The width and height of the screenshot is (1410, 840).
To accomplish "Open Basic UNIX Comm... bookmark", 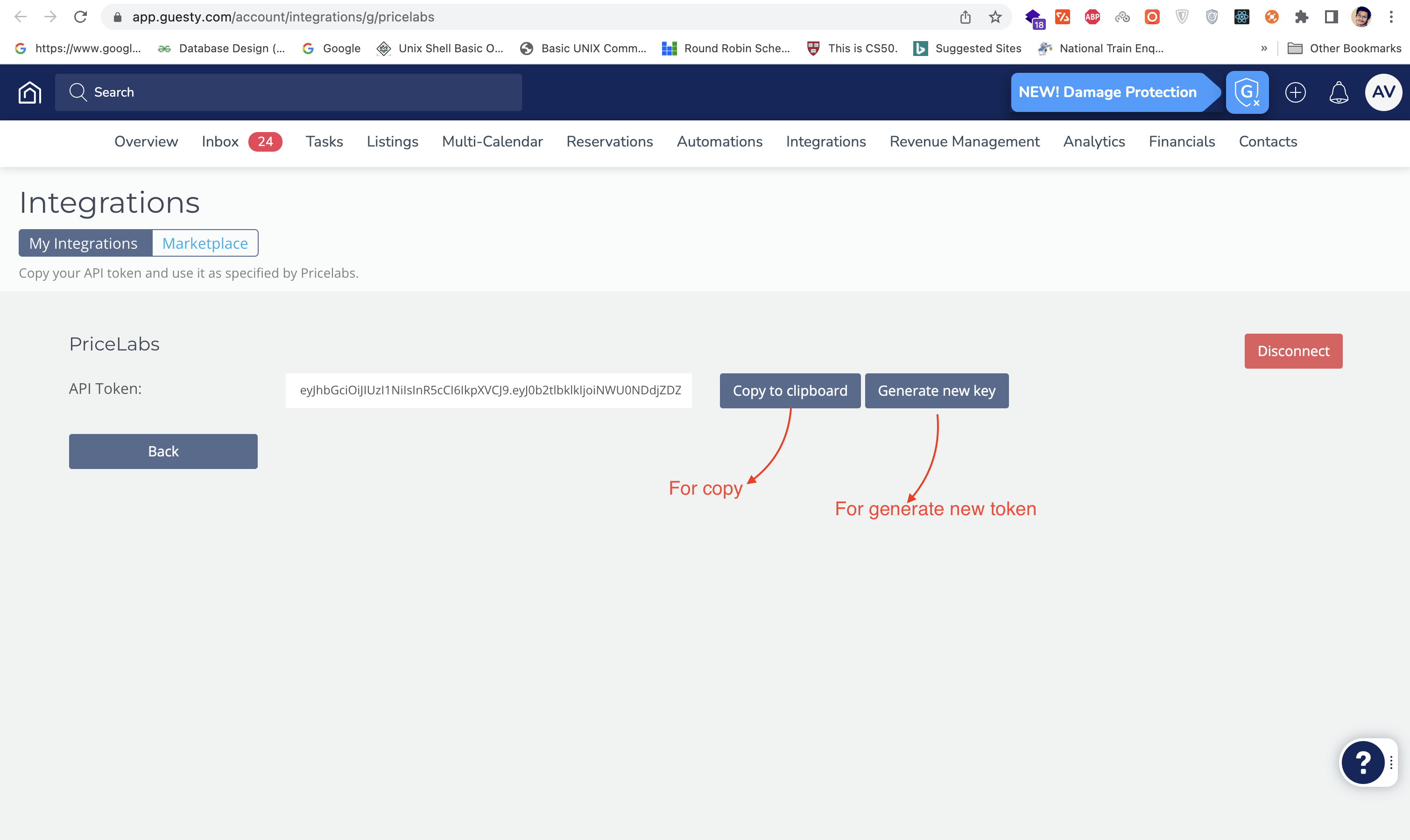I will (583, 49).
